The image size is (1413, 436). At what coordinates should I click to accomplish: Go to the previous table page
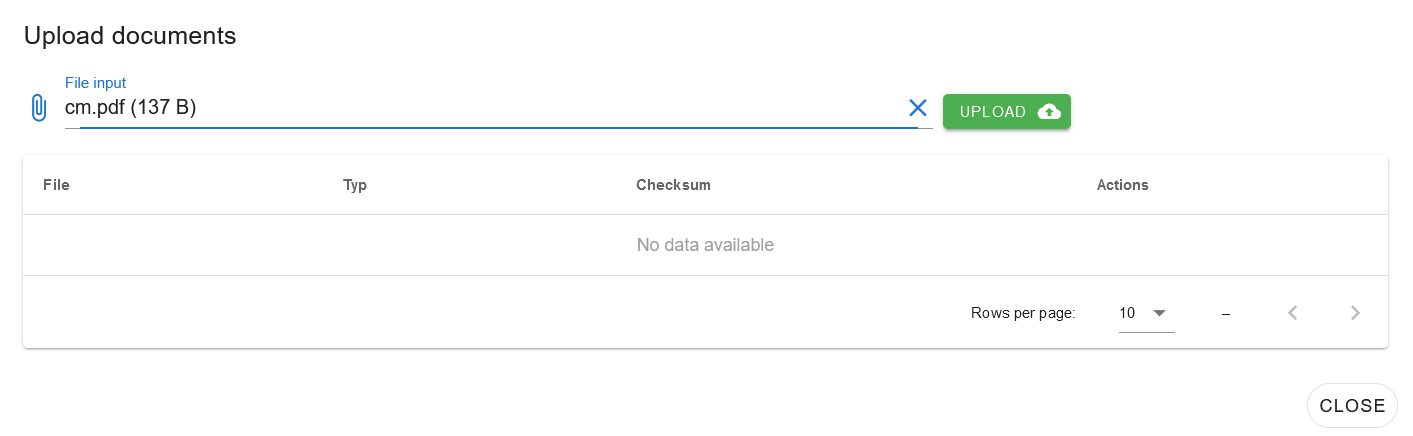click(x=1292, y=313)
